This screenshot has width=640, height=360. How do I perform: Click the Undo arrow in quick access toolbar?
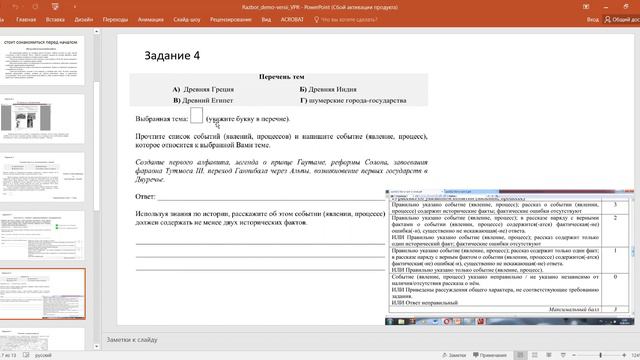tap(16, 7)
